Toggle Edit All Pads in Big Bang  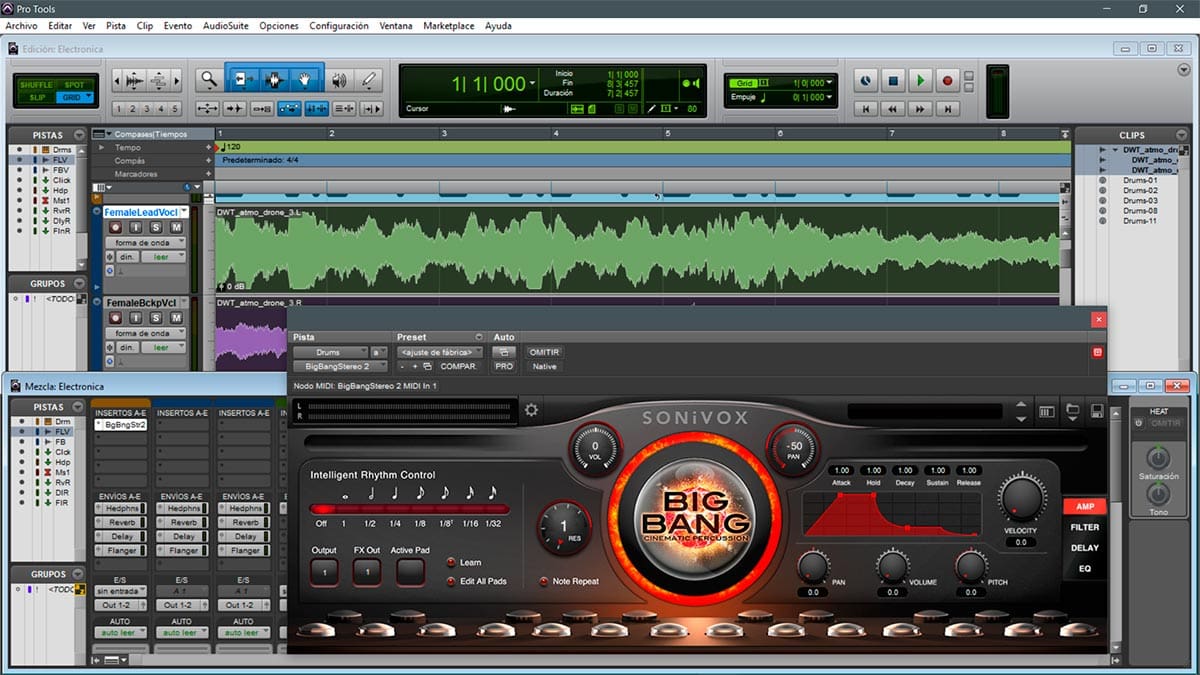point(451,581)
